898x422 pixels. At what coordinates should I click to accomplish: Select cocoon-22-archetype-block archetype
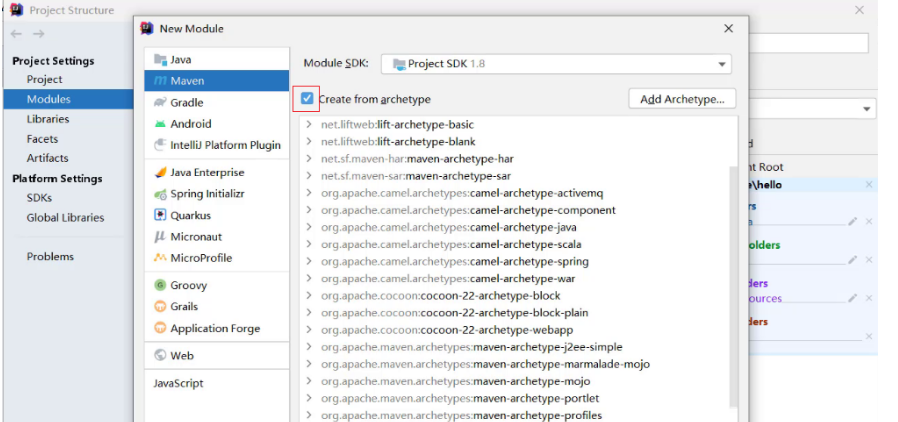pyautogui.click(x=440, y=296)
